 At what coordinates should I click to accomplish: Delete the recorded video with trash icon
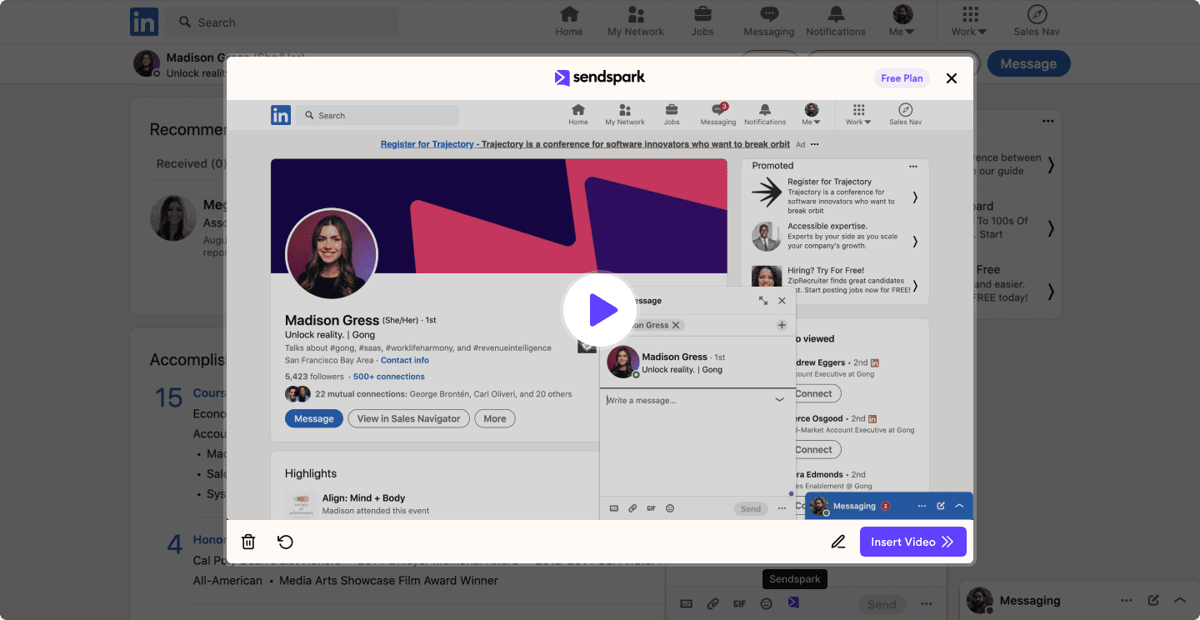click(x=248, y=541)
